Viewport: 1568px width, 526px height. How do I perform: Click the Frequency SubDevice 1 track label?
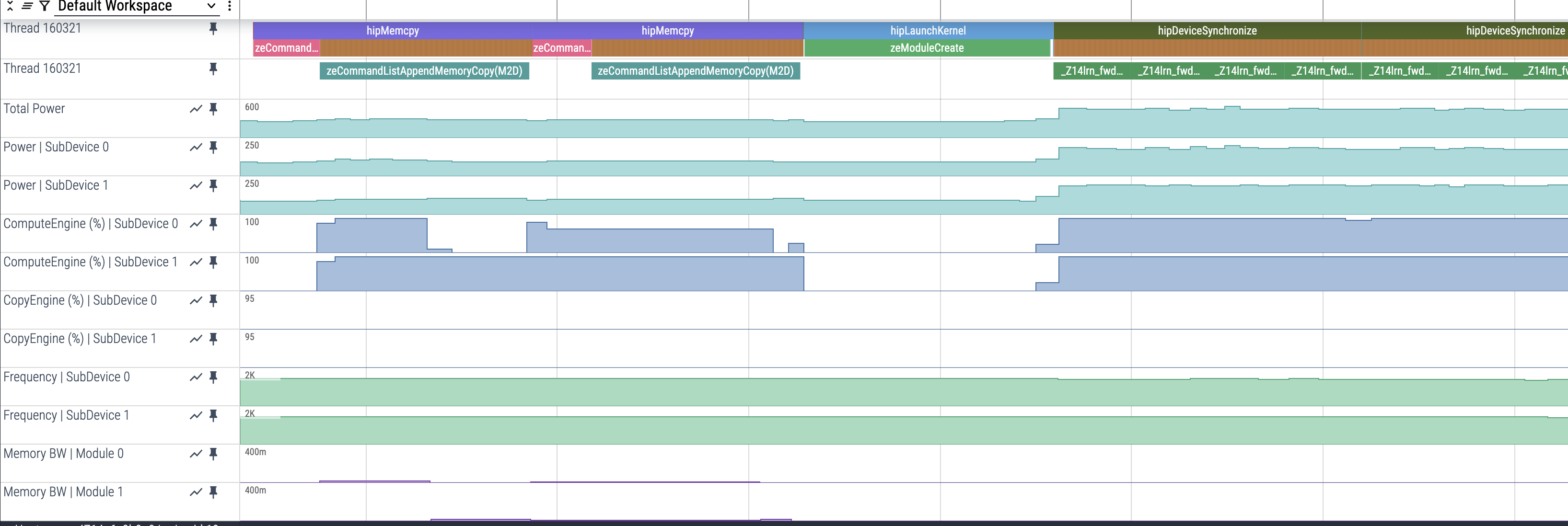[x=66, y=415]
